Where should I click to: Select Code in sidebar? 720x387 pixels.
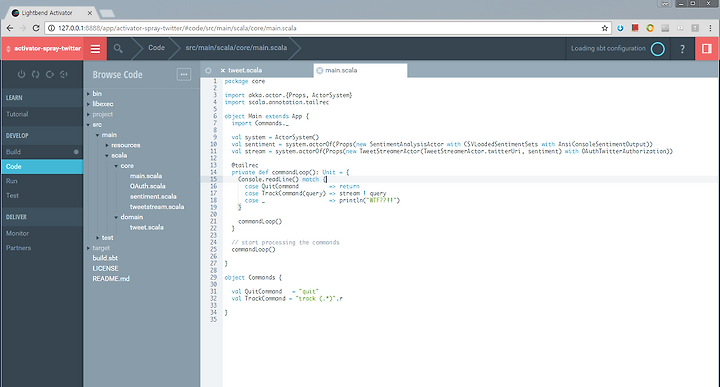[x=42, y=167]
